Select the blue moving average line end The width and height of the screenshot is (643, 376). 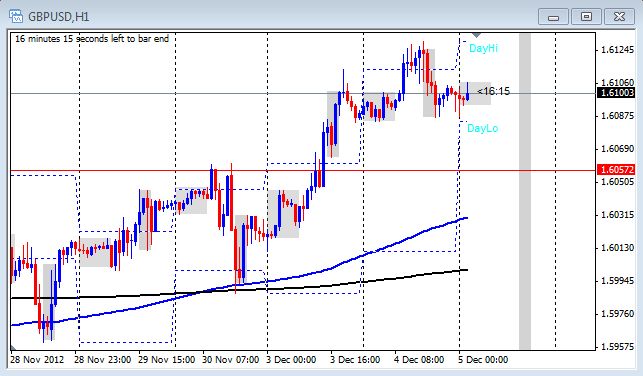tap(466, 218)
